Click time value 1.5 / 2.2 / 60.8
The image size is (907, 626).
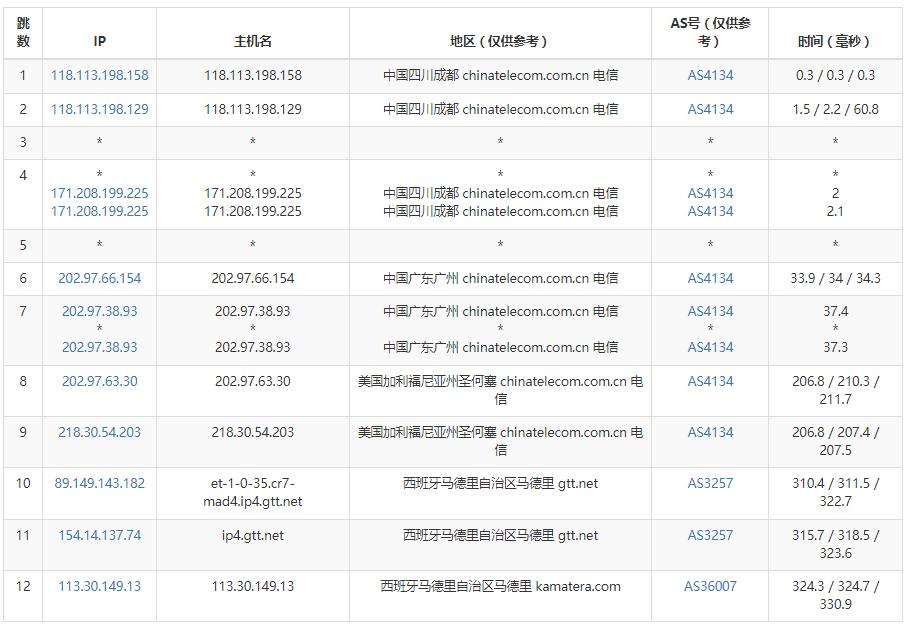(x=835, y=109)
